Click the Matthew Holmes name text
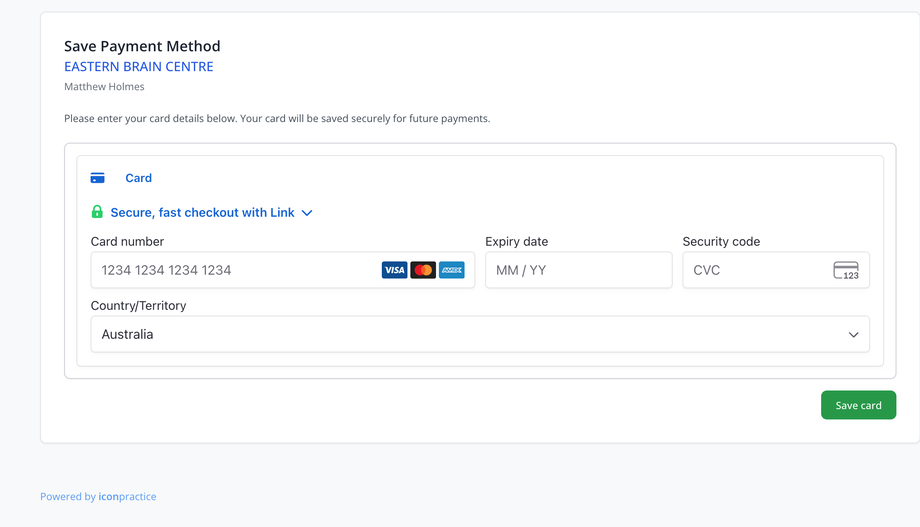The height and width of the screenshot is (527, 920). click(x=104, y=86)
